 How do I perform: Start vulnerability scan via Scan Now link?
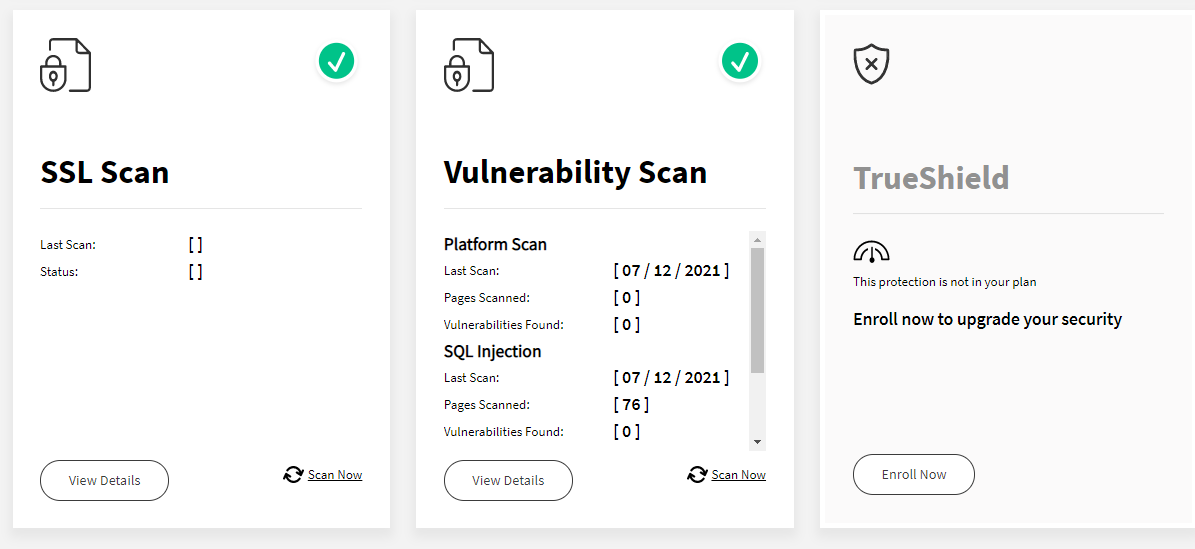tap(738, 474)
